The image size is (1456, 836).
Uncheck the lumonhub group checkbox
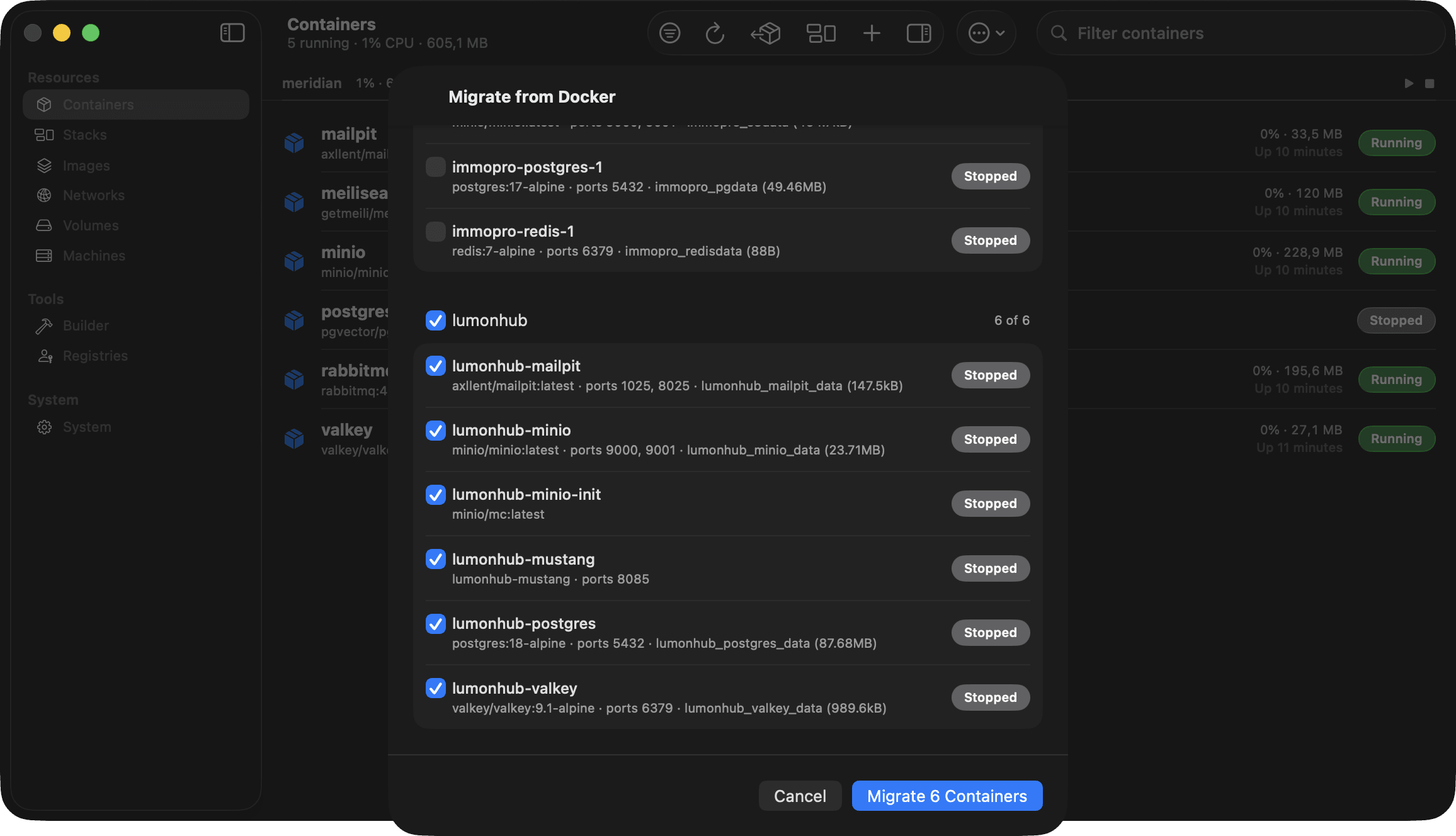pyautogui.click(x=436, y=320)
